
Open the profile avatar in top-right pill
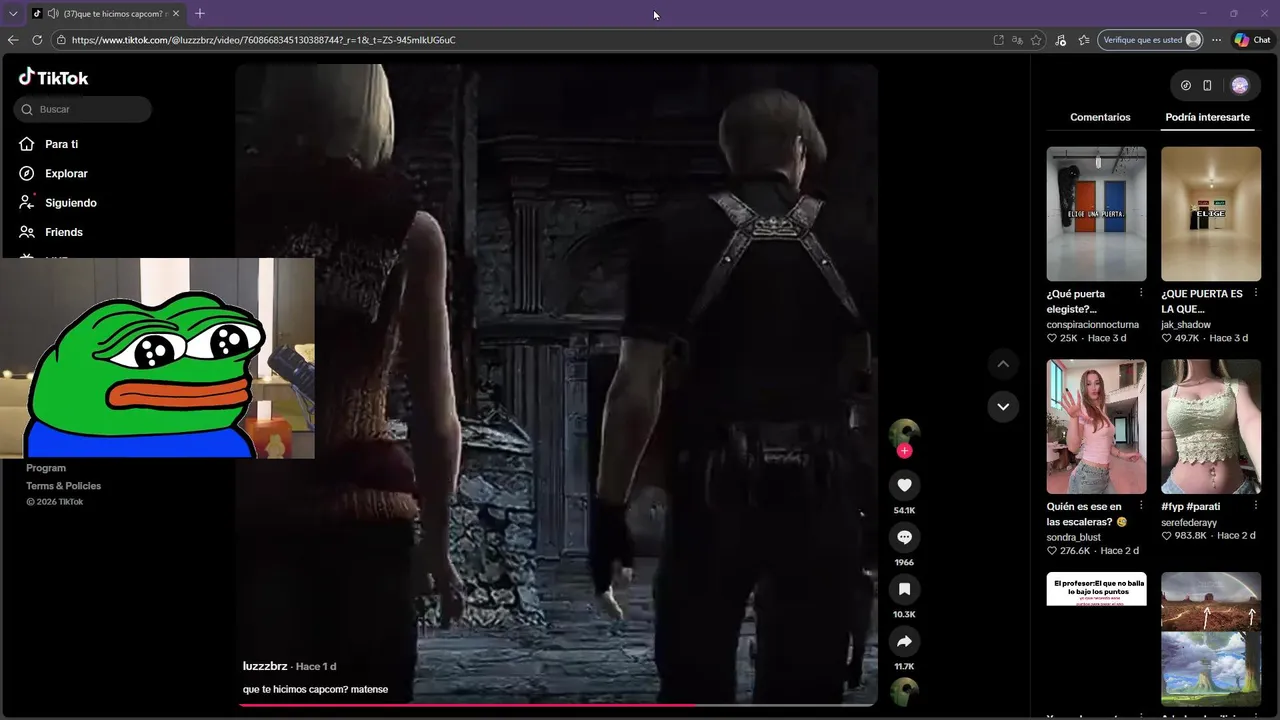coord(1240,85)
